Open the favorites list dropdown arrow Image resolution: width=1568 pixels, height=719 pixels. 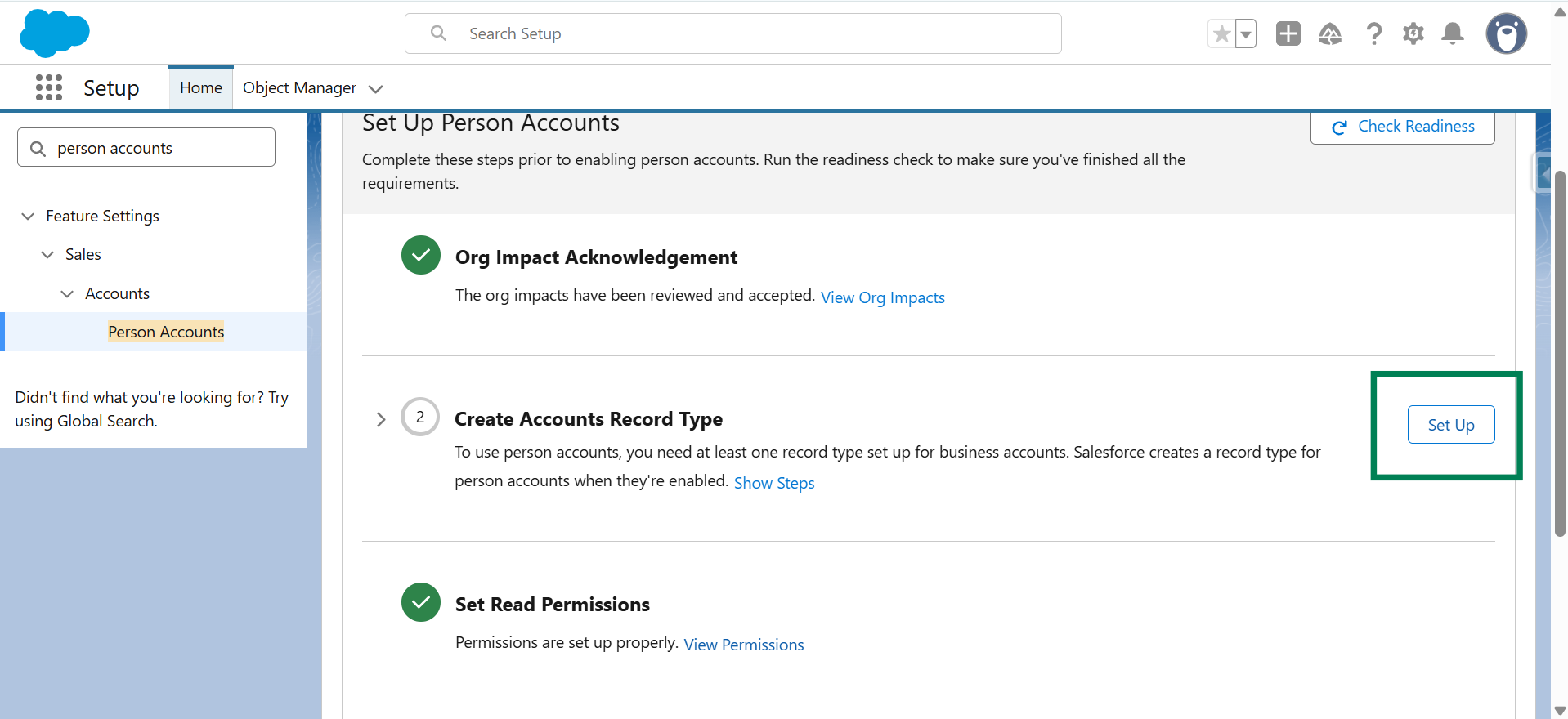1246,34
